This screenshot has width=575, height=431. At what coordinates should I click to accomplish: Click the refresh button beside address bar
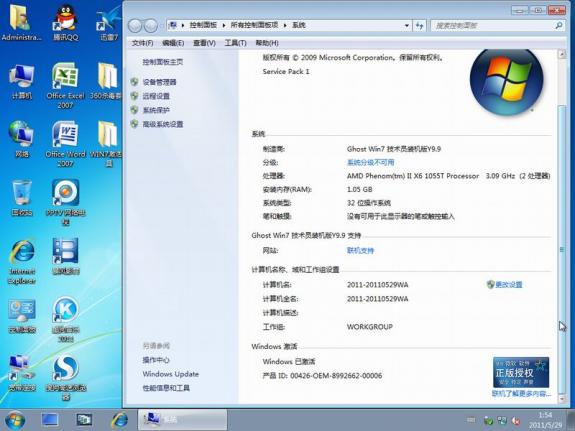click(x=420, y=26)
